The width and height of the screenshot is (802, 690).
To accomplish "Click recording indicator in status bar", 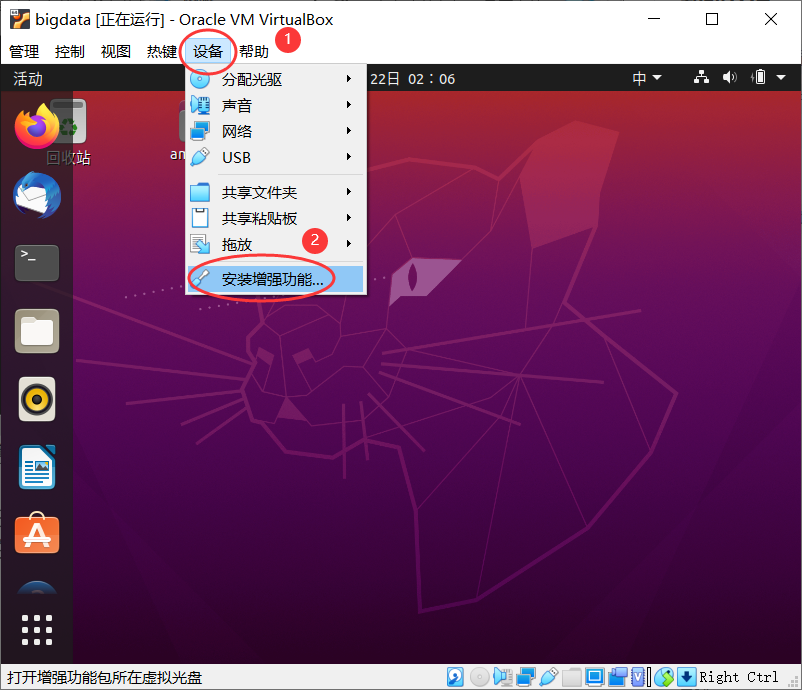I will tap(617, 677).
